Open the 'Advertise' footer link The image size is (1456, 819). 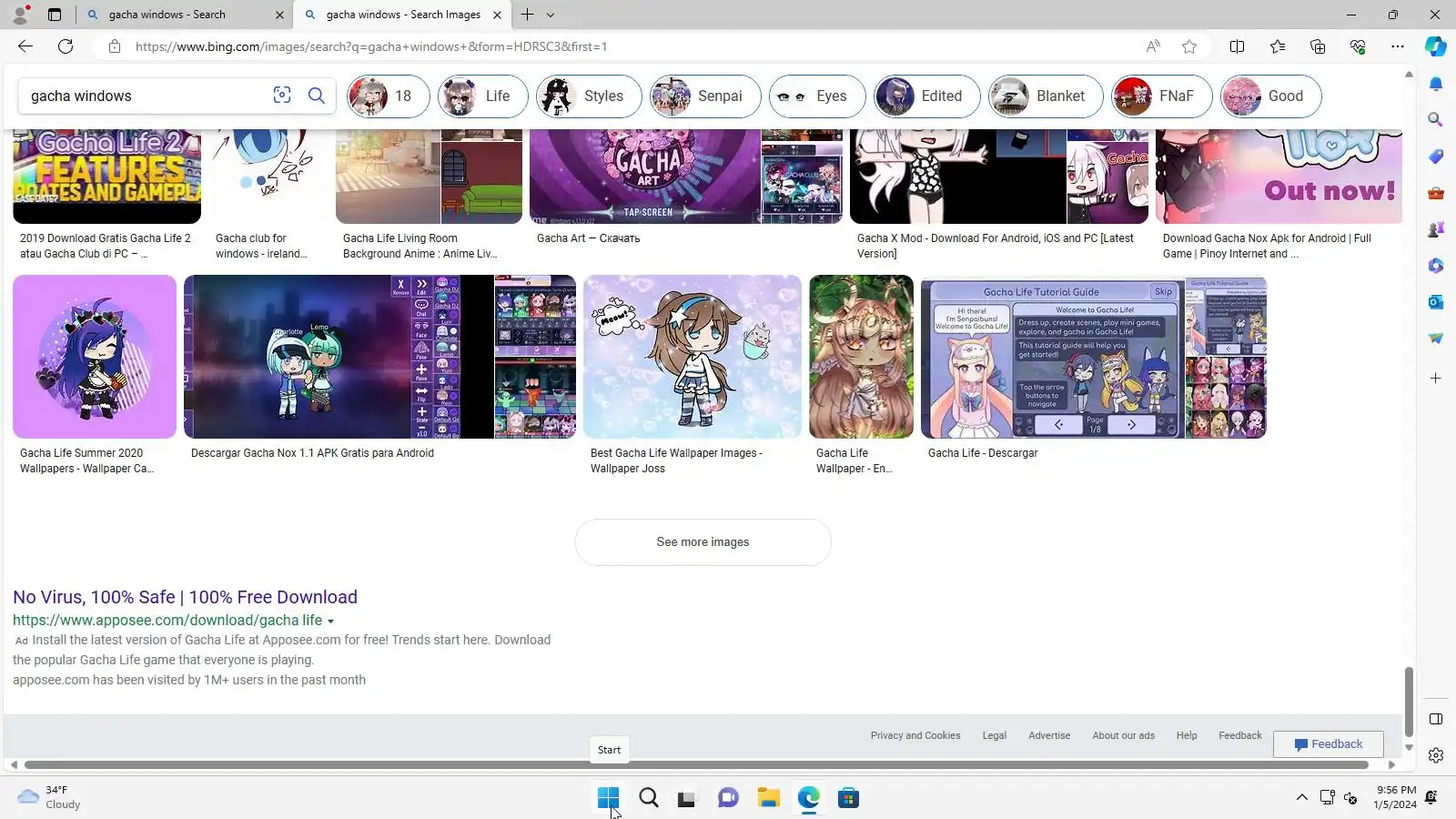pos(1049,735)
